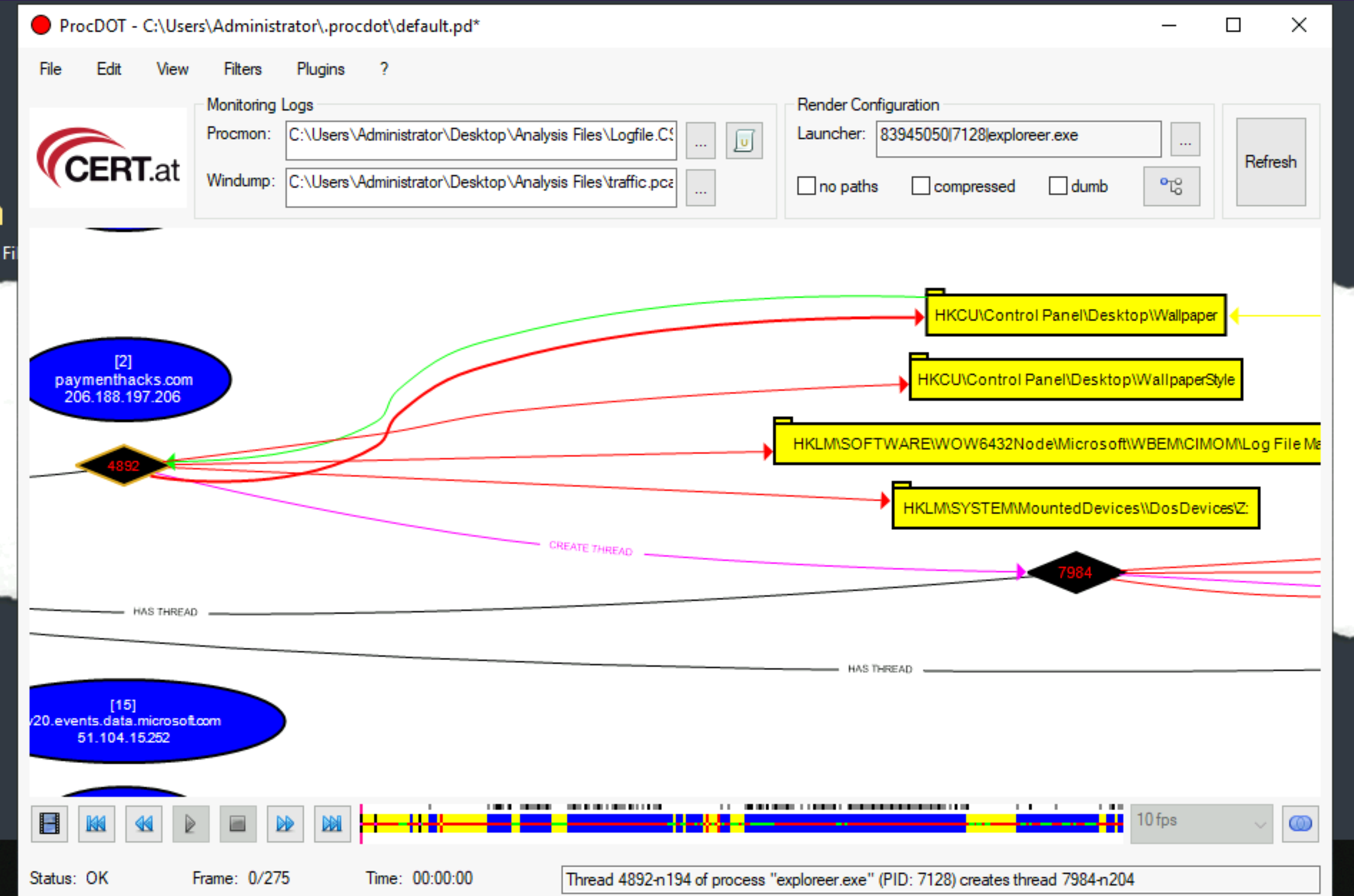Enable the dumb checkbox
Viewport: 1354px width, 896px height.
pyautogui.click(x=1058, y=186)
